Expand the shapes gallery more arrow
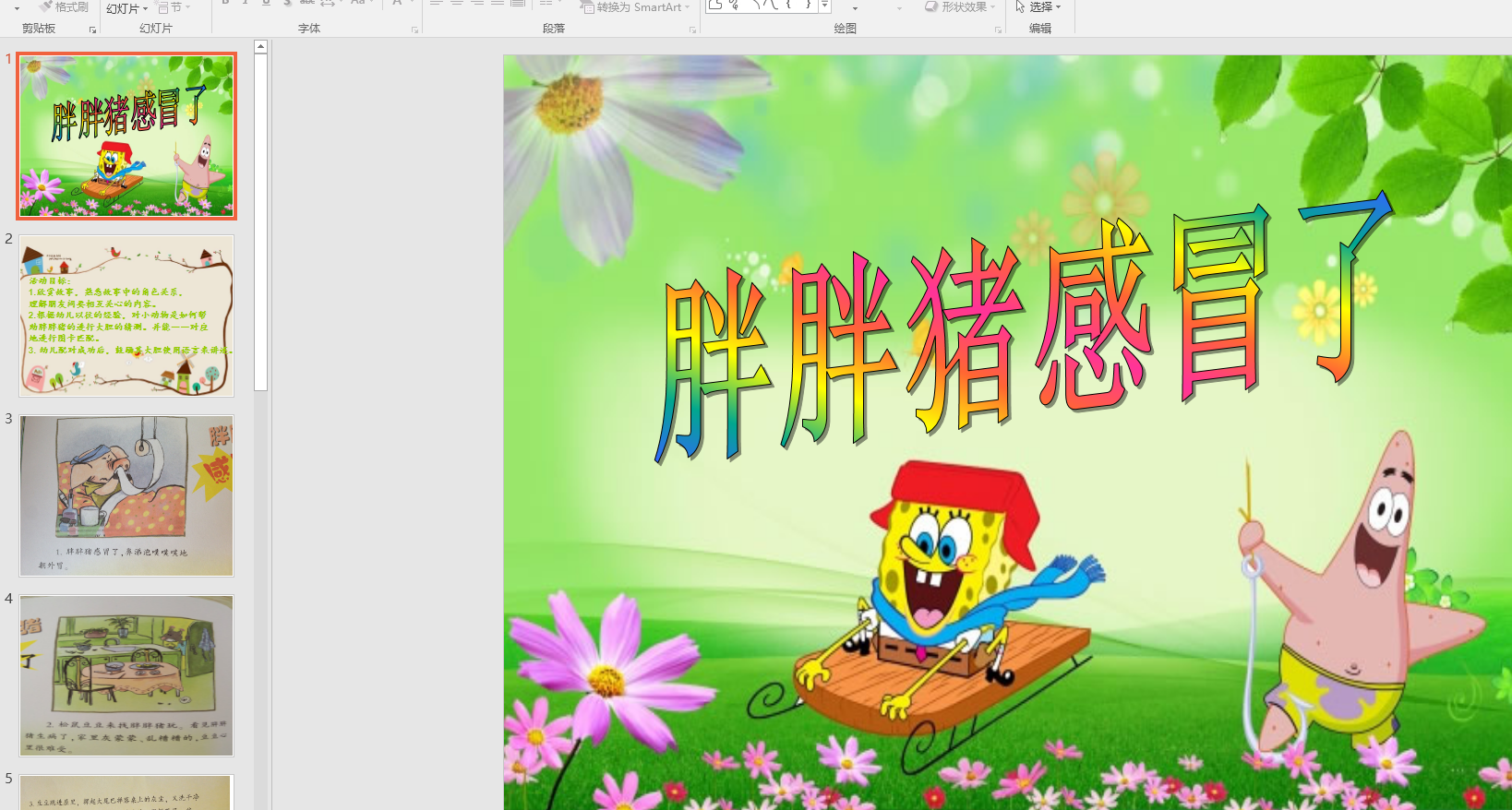 pyautogui.click(x=825, y=6)
